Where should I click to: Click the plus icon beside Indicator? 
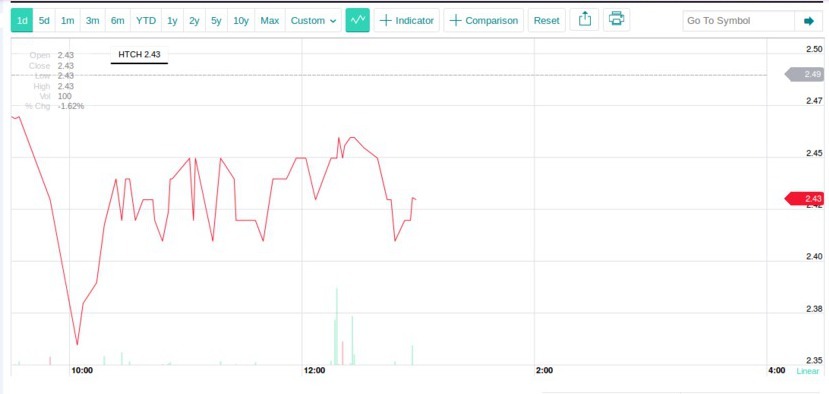(386, 21)
